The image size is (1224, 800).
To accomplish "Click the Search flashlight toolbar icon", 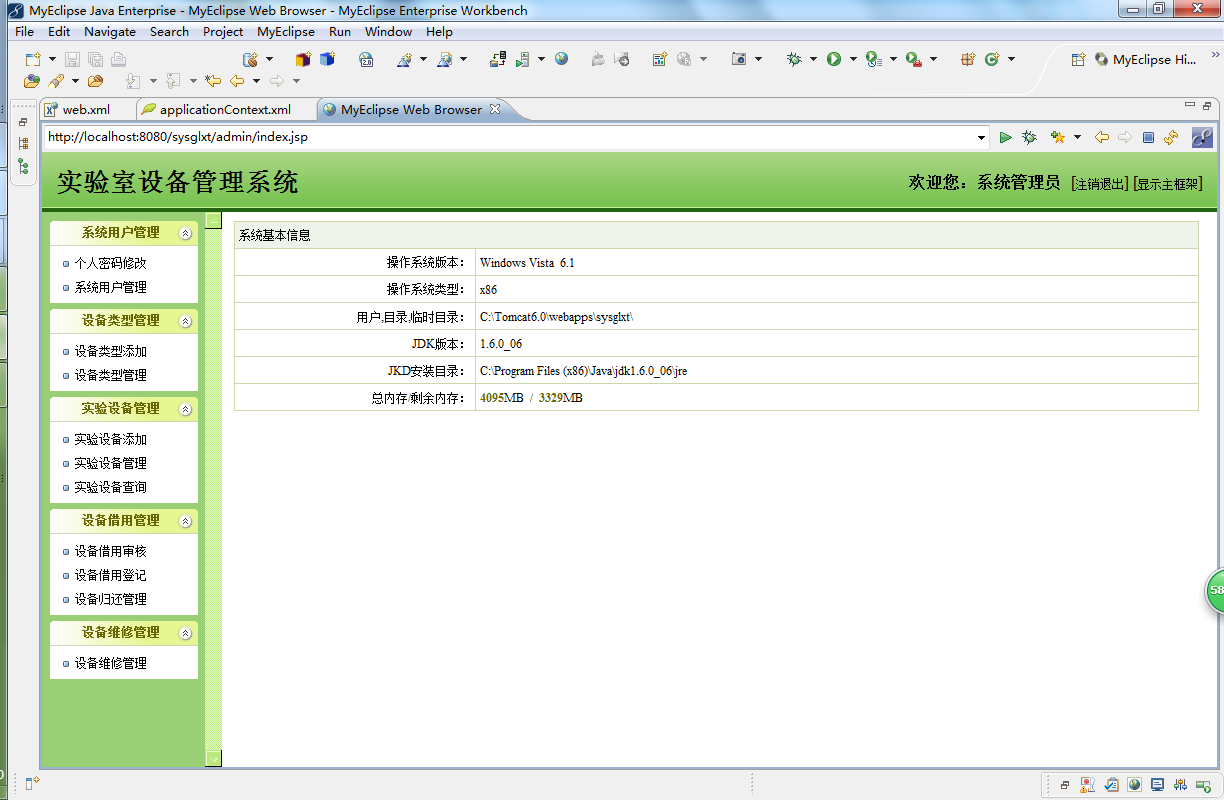I will 56,81.
